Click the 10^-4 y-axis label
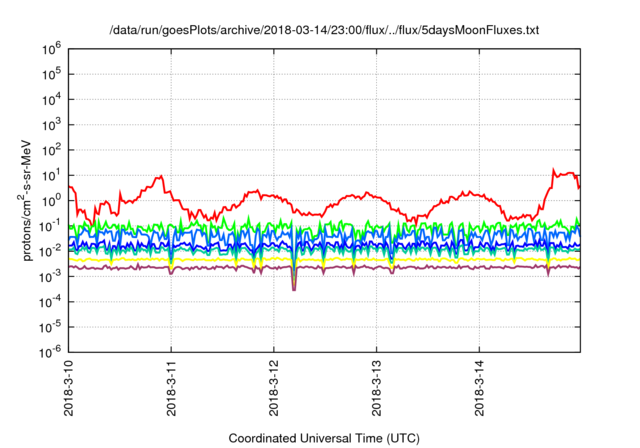640x448 pixels. (50, 303)
